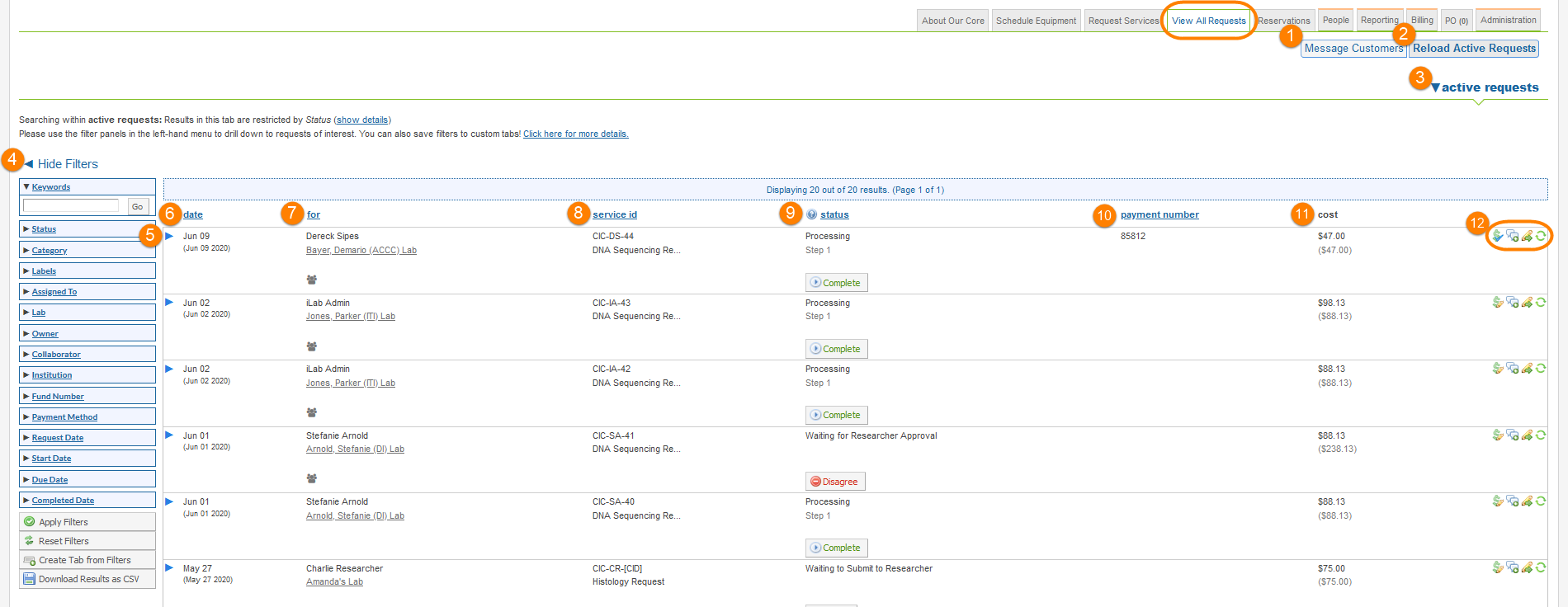Click the status column help icon
Image resolution: width=1568 pixels, height=607 pixels.
point(811,214)
